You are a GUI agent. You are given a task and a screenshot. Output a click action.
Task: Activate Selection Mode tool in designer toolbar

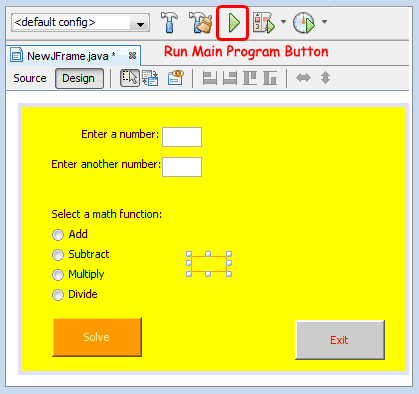click(130, 78)
